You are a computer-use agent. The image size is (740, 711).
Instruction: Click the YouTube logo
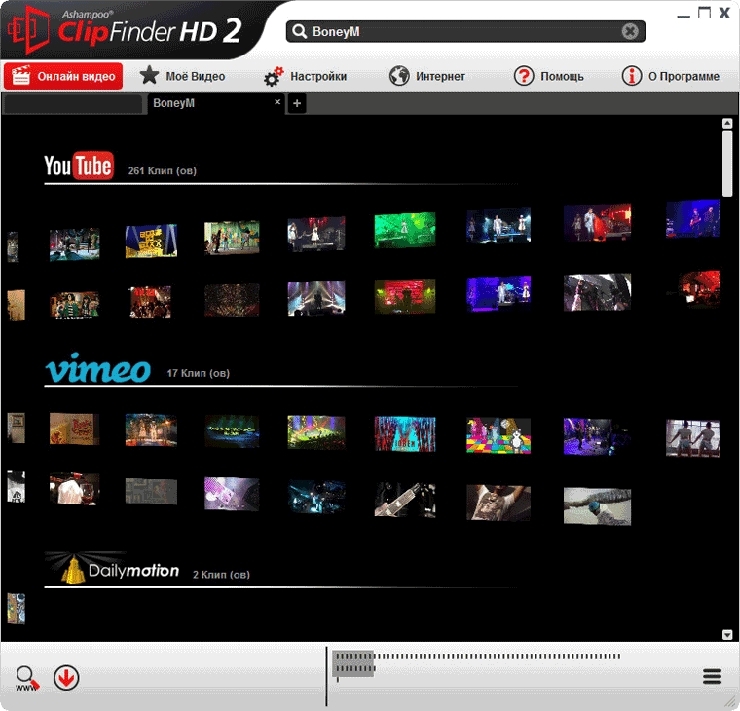[79, 166]
